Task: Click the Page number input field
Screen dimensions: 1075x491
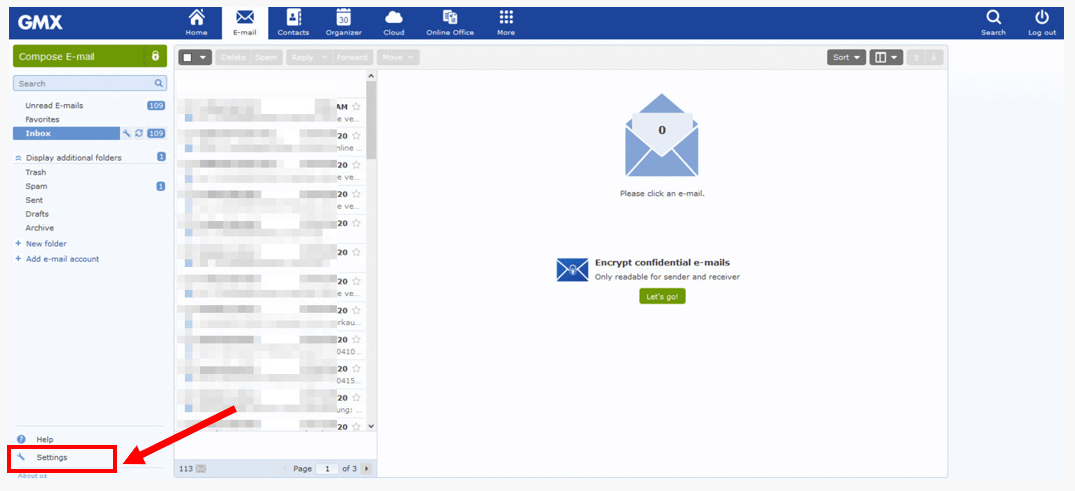Action: (x=328, y=469)
